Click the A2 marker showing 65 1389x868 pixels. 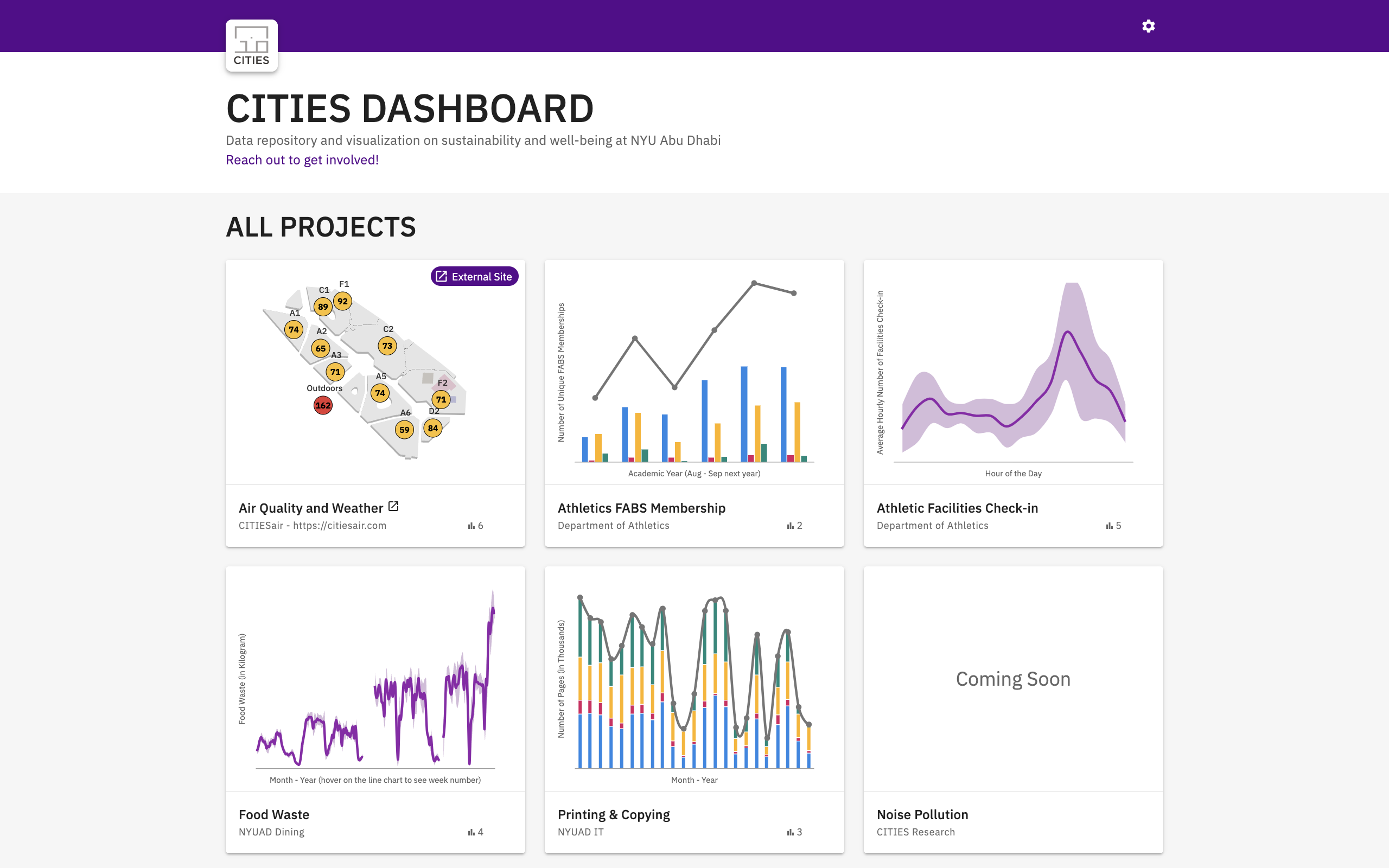pos(321,348)
